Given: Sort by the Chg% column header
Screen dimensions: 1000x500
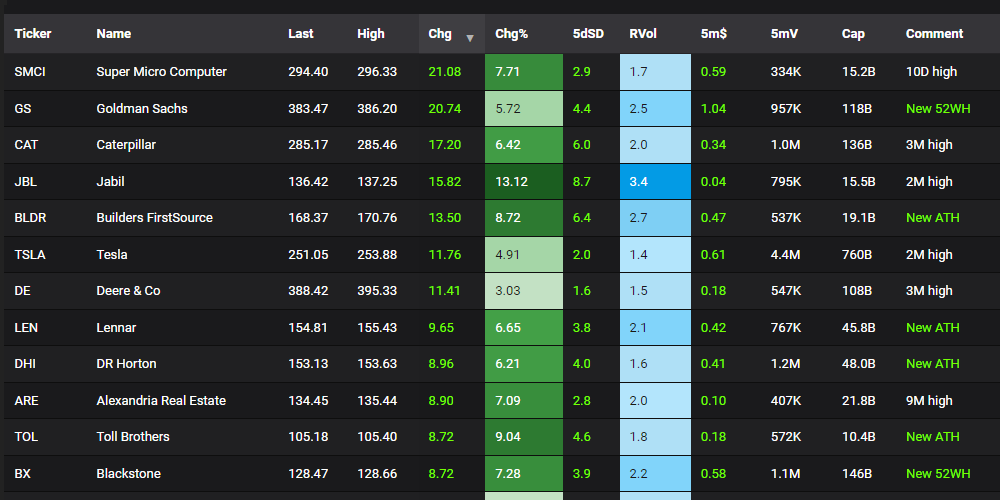Looking at the screenshot, I should point(511,34).
